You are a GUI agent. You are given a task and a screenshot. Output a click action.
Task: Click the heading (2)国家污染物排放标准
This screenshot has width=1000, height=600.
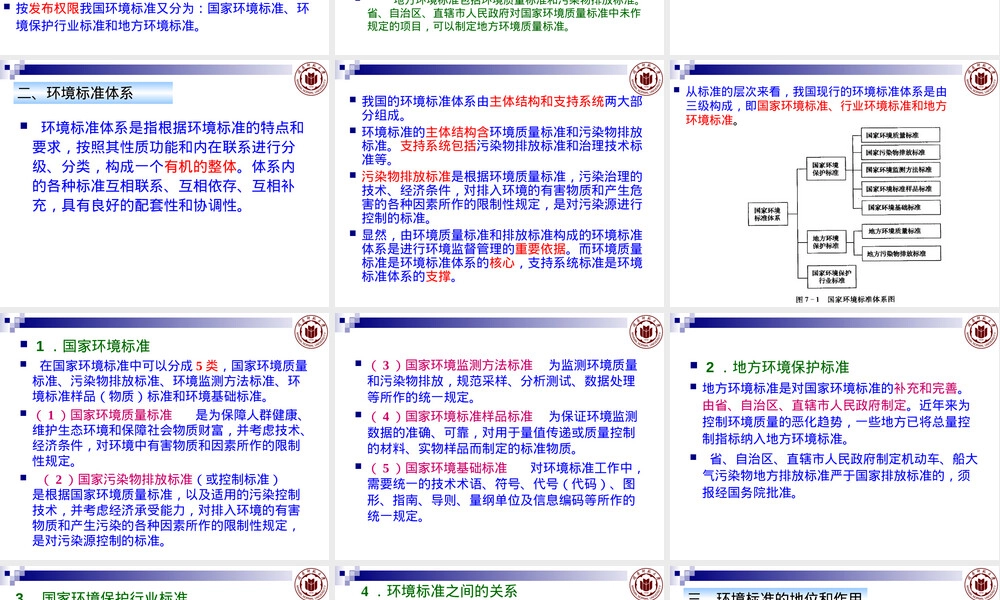(117, 479)
